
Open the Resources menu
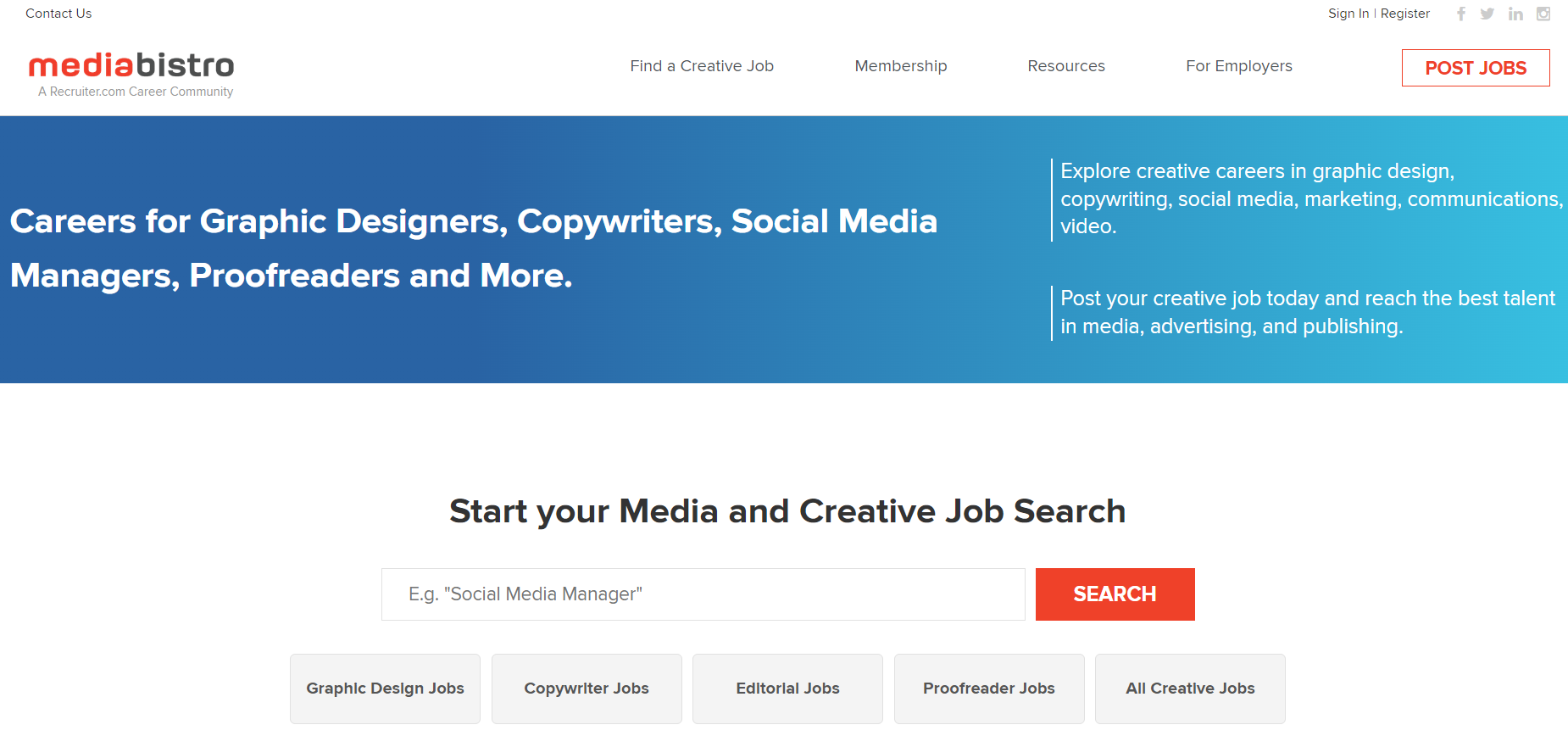1066,66
